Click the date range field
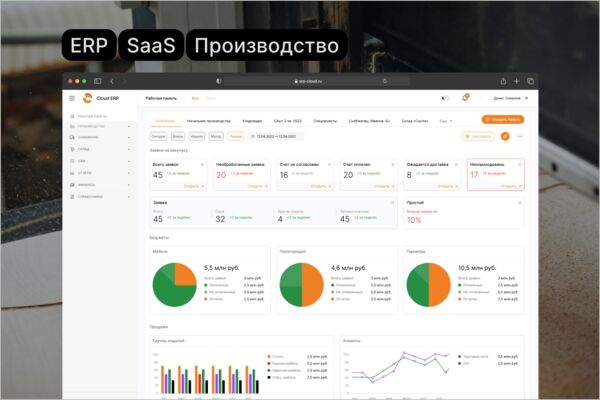Viewport: 600px width, 400px height. click(x=276, y=136)
